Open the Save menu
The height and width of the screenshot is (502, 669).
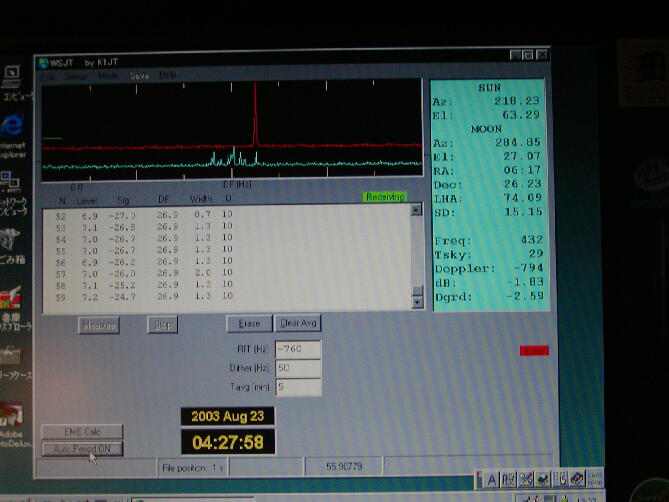point(139,75)
